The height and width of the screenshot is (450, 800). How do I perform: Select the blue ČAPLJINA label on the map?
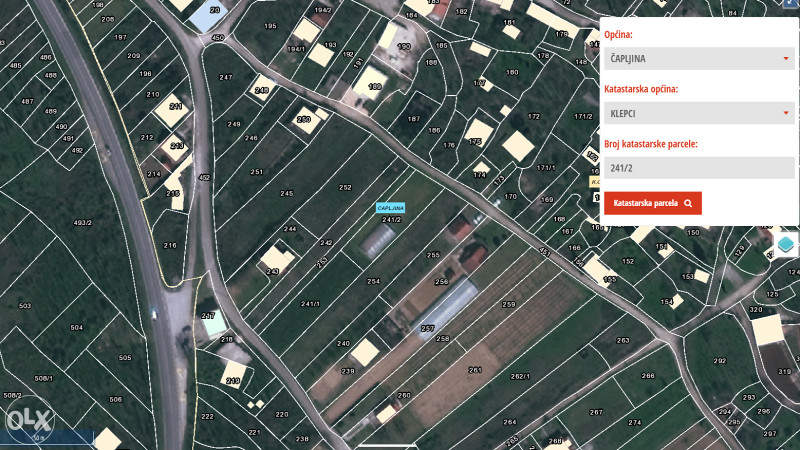(x=390, y=208)
